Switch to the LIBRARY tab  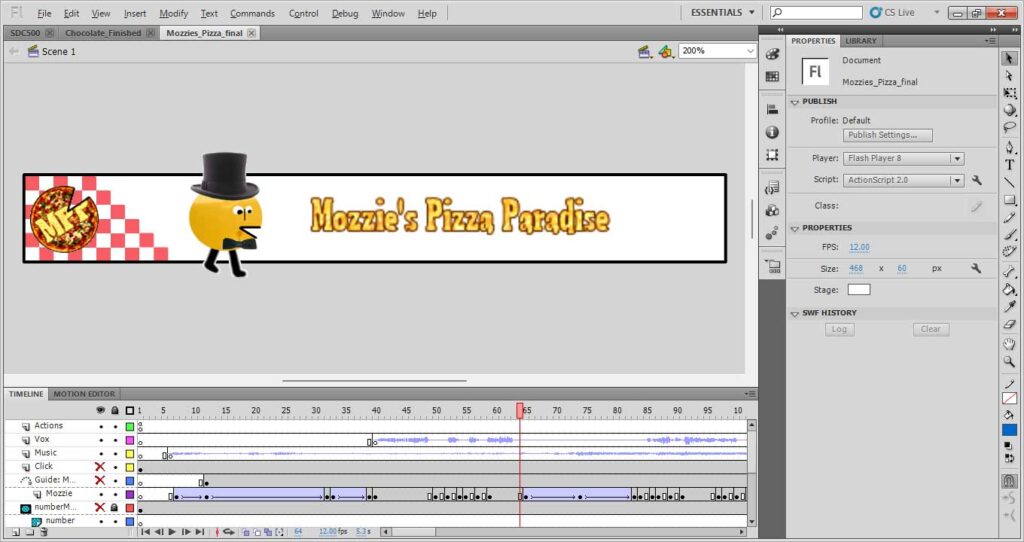(861, 40)
